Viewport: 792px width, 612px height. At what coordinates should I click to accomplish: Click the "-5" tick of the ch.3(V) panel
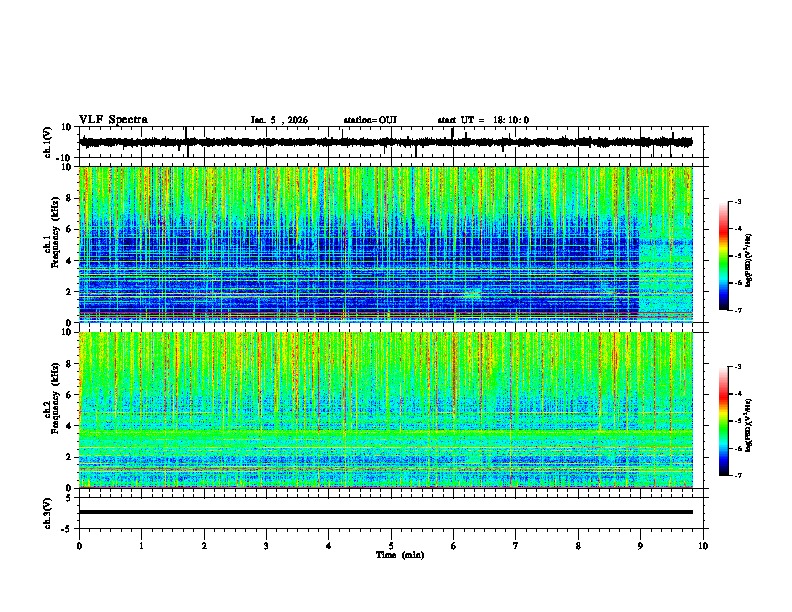pyautogui.click(x=67, y=529)
